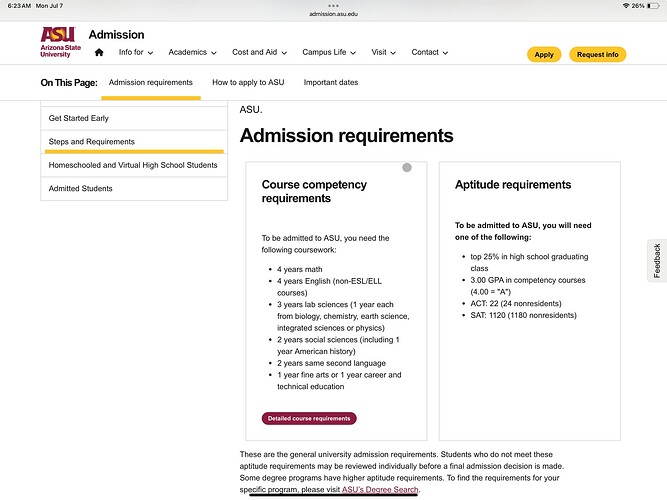This screenshot has width=667, height=500.
Task: Expand the Contact dropdown menu
Action: point(430,52)
